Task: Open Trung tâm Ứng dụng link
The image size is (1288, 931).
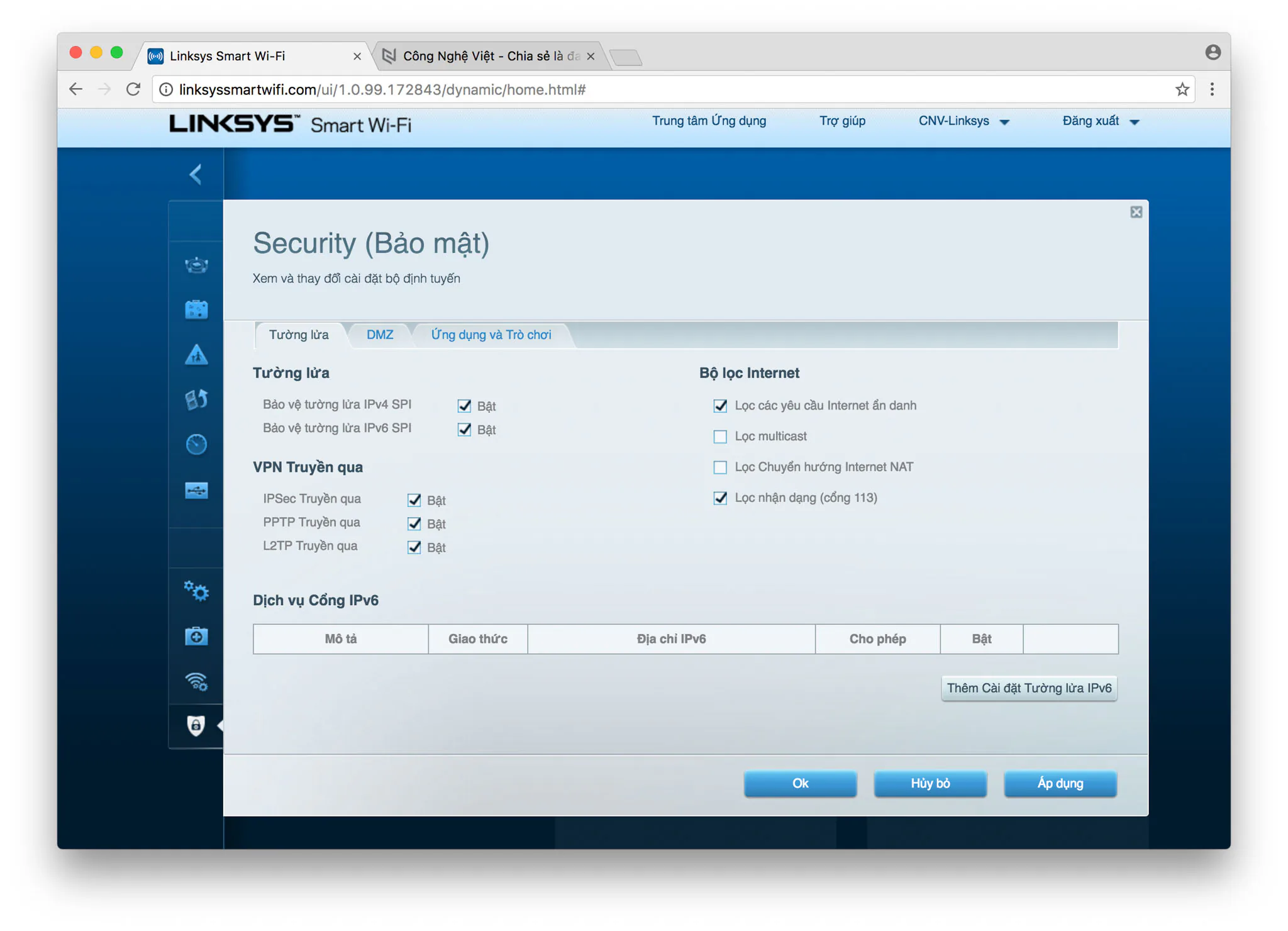Action: tap(709, 121)
